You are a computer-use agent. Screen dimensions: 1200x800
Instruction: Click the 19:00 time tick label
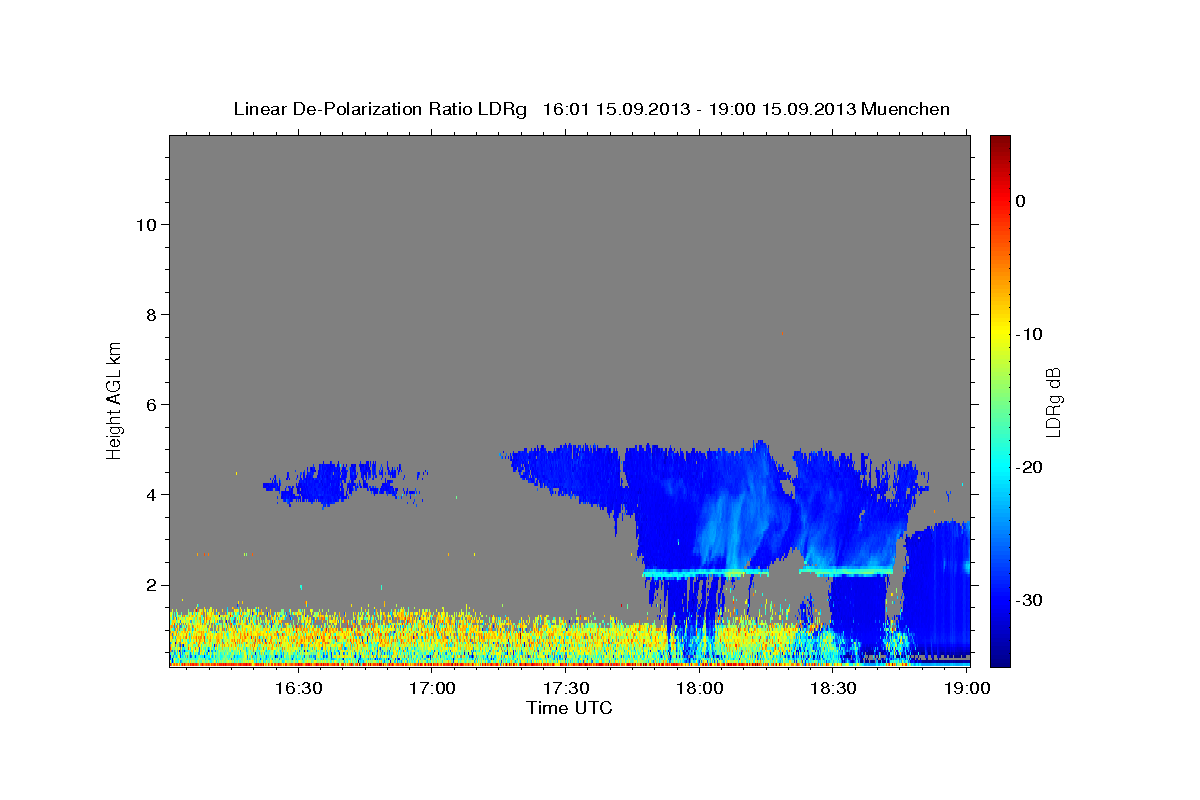[x=966, y=688]
